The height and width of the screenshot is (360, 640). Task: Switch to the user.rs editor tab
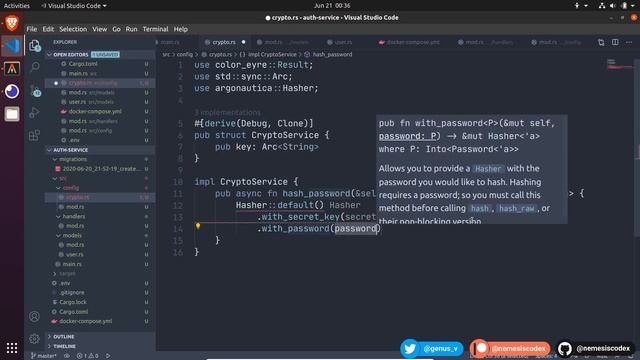point(343,42)
